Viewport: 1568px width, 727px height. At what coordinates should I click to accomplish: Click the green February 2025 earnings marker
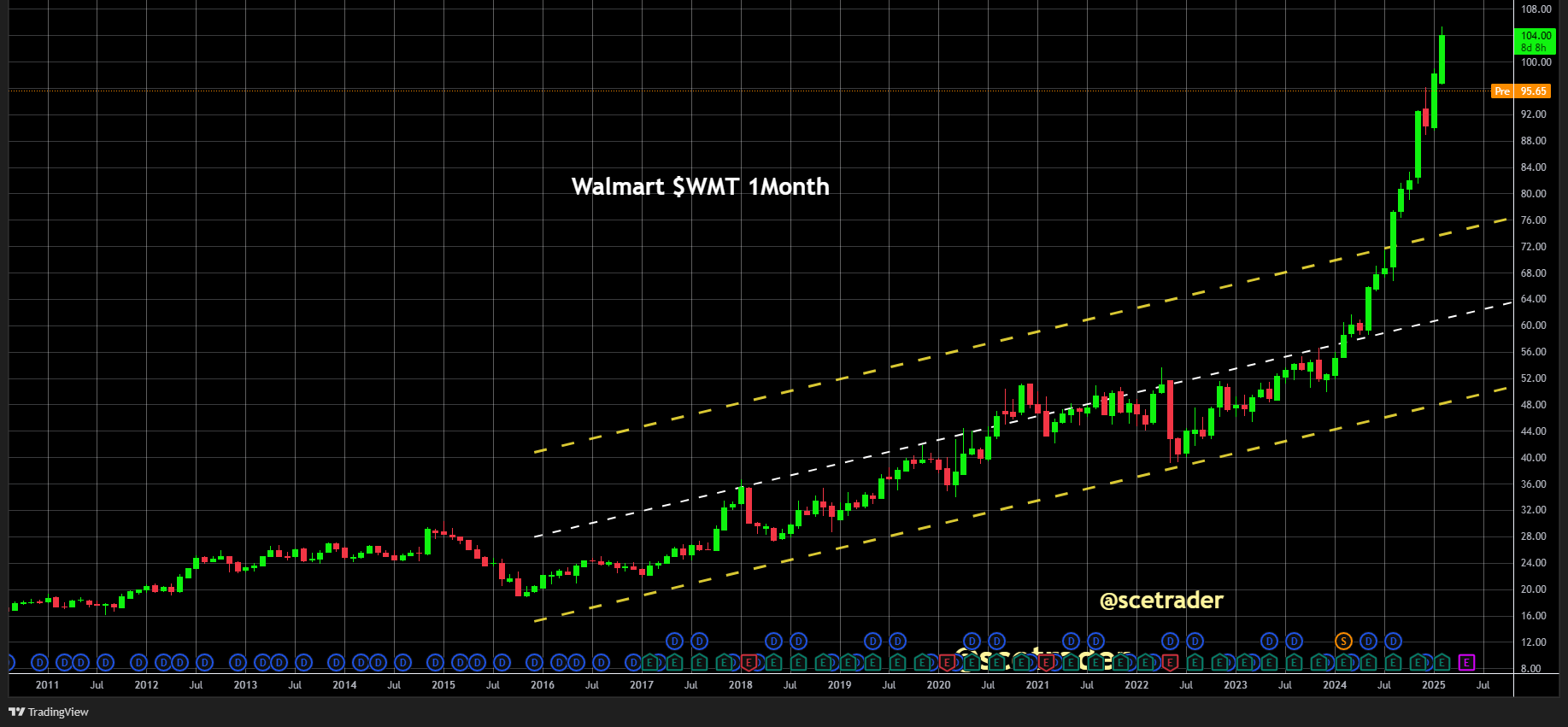point(1442,662)
